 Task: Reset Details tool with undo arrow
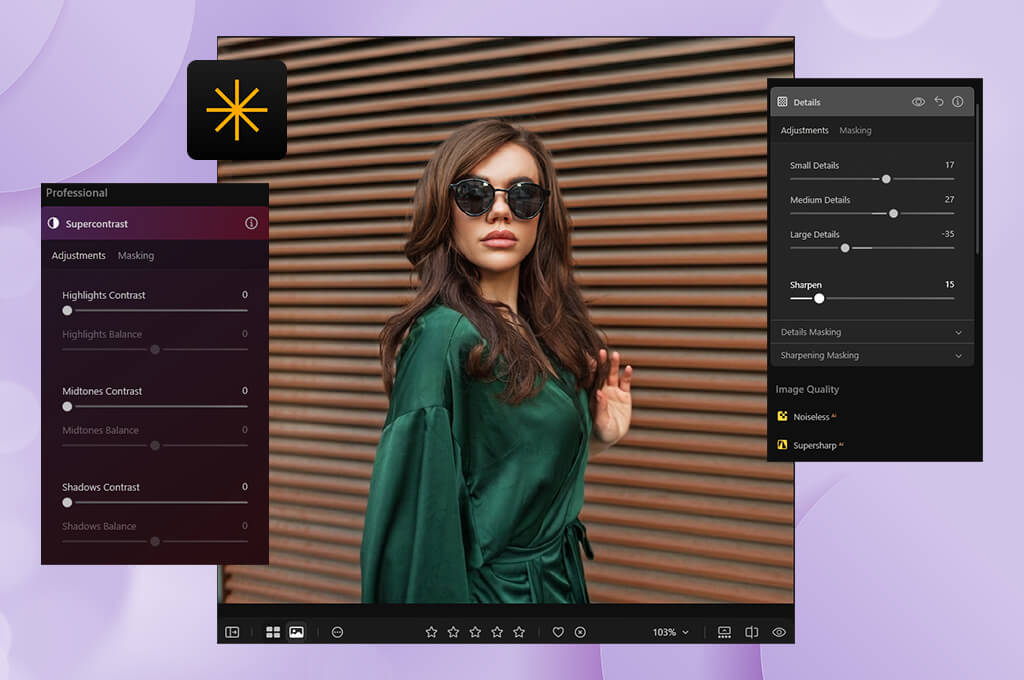coord(939,101)
